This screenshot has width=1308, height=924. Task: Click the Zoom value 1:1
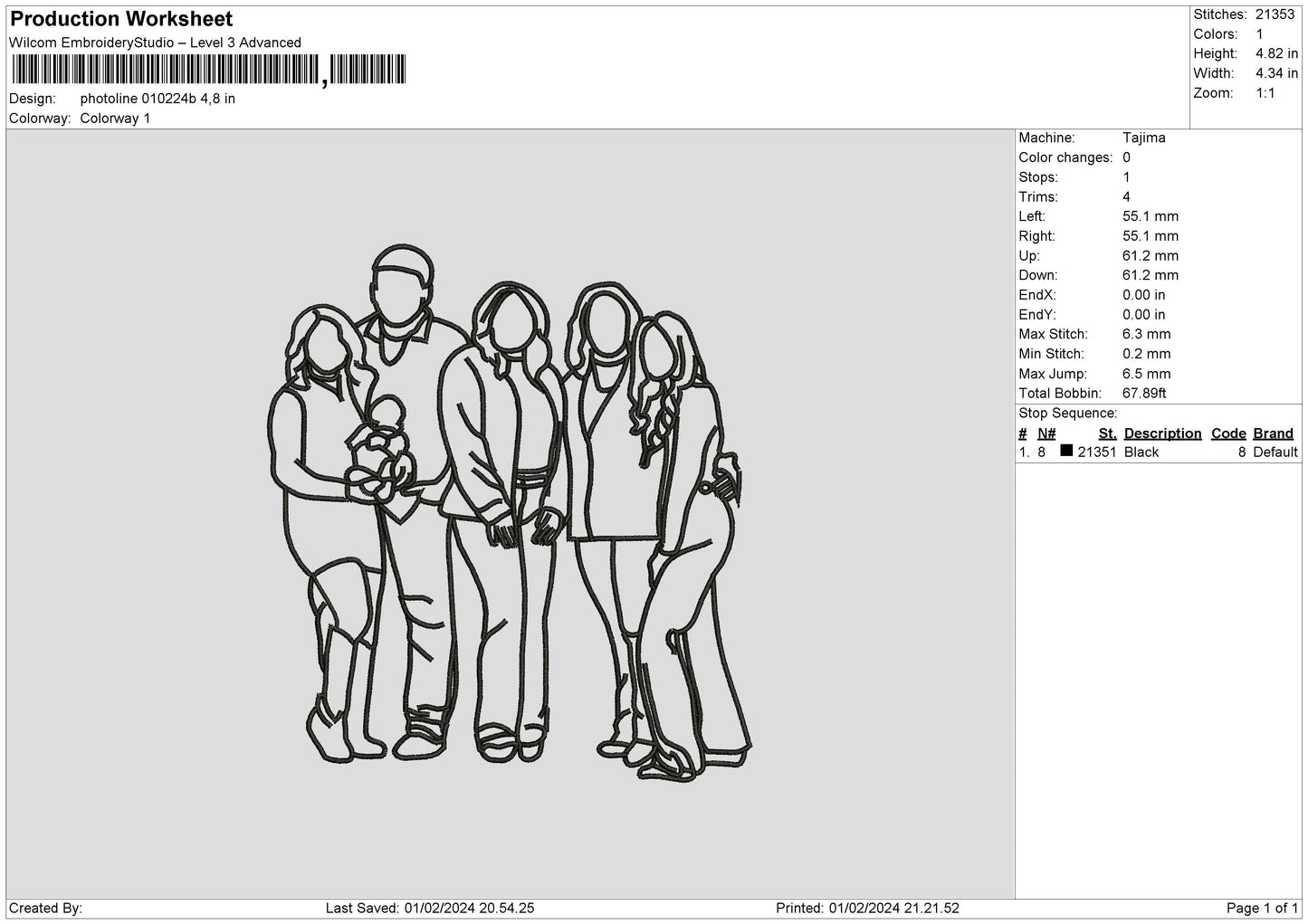pyautogui.click(x=1265, y=93)
